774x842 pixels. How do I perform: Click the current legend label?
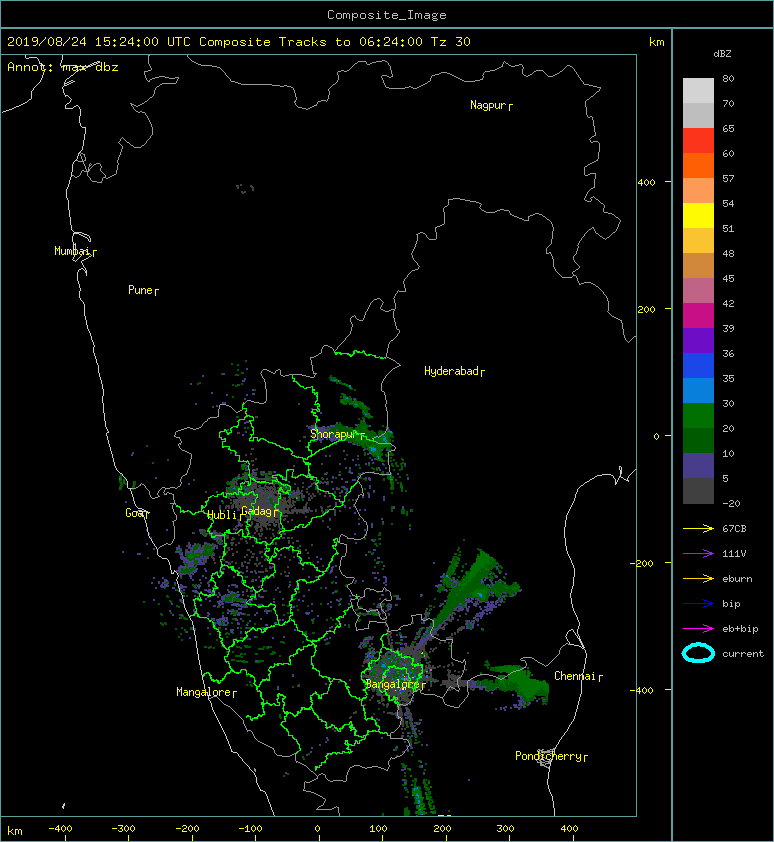coord(743,654)
